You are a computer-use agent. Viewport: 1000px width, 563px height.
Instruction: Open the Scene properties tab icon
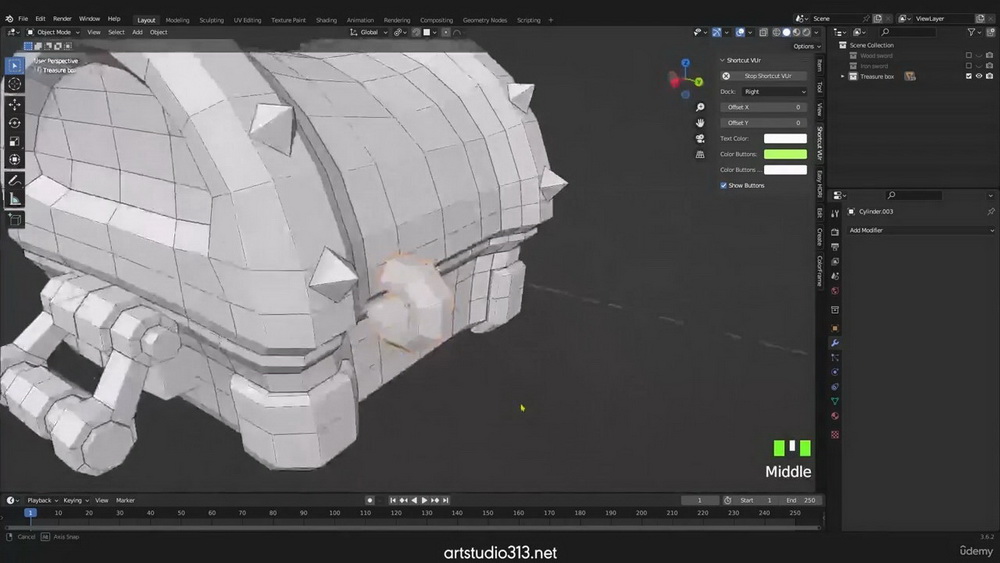point(835,276)
